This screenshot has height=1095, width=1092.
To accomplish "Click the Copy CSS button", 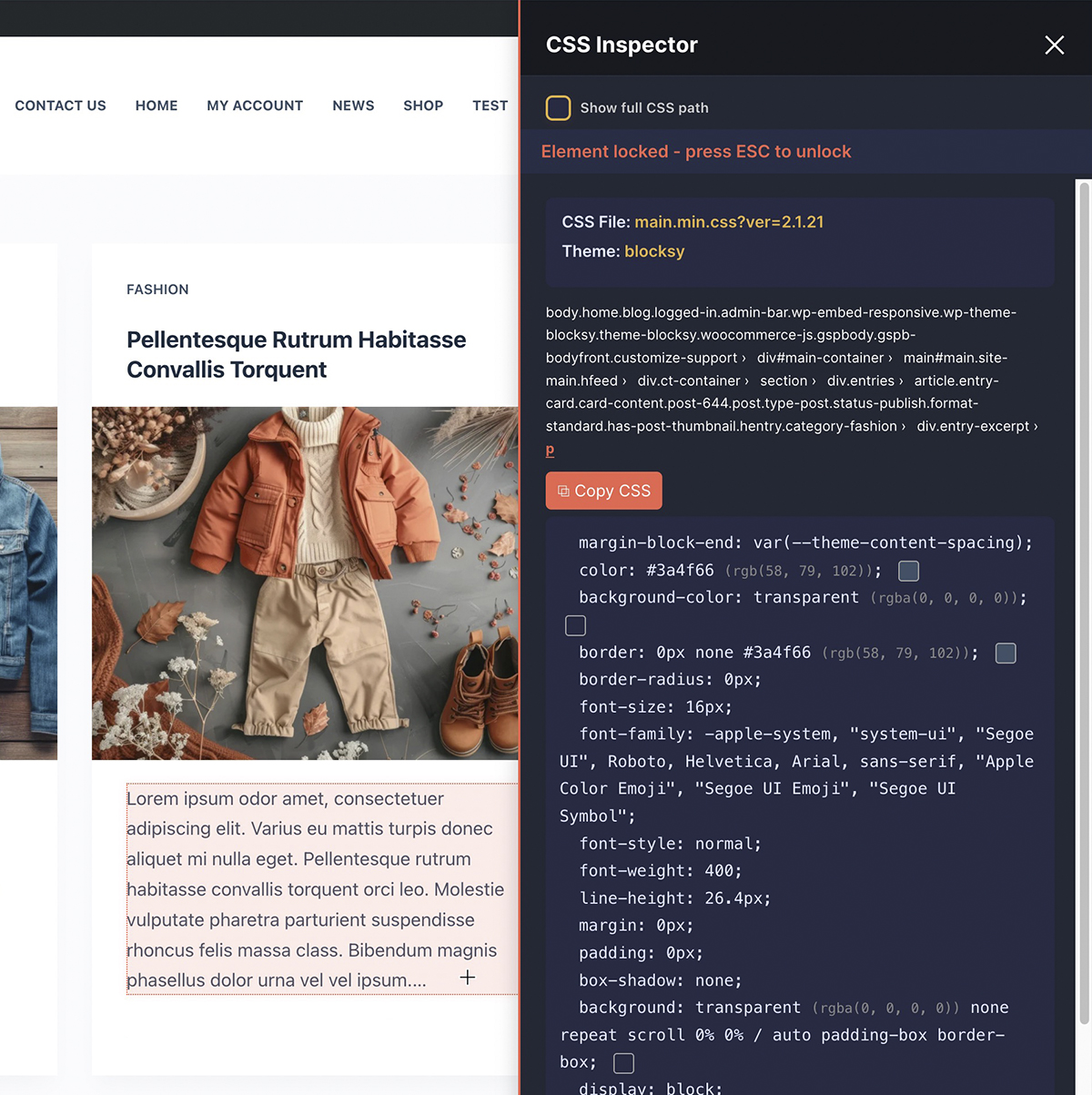I will pyautogui.click(x=603, y=491).
